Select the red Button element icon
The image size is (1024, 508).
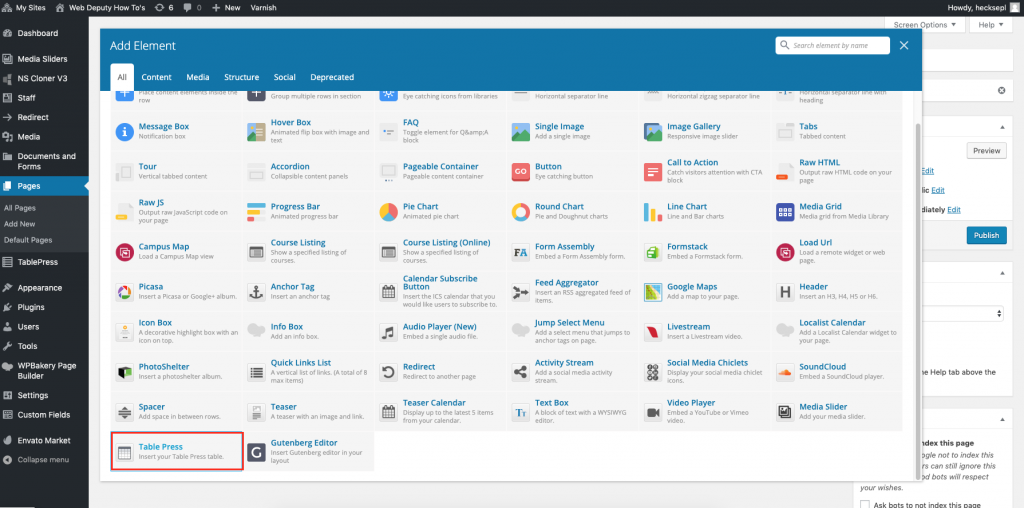point(520,172)
